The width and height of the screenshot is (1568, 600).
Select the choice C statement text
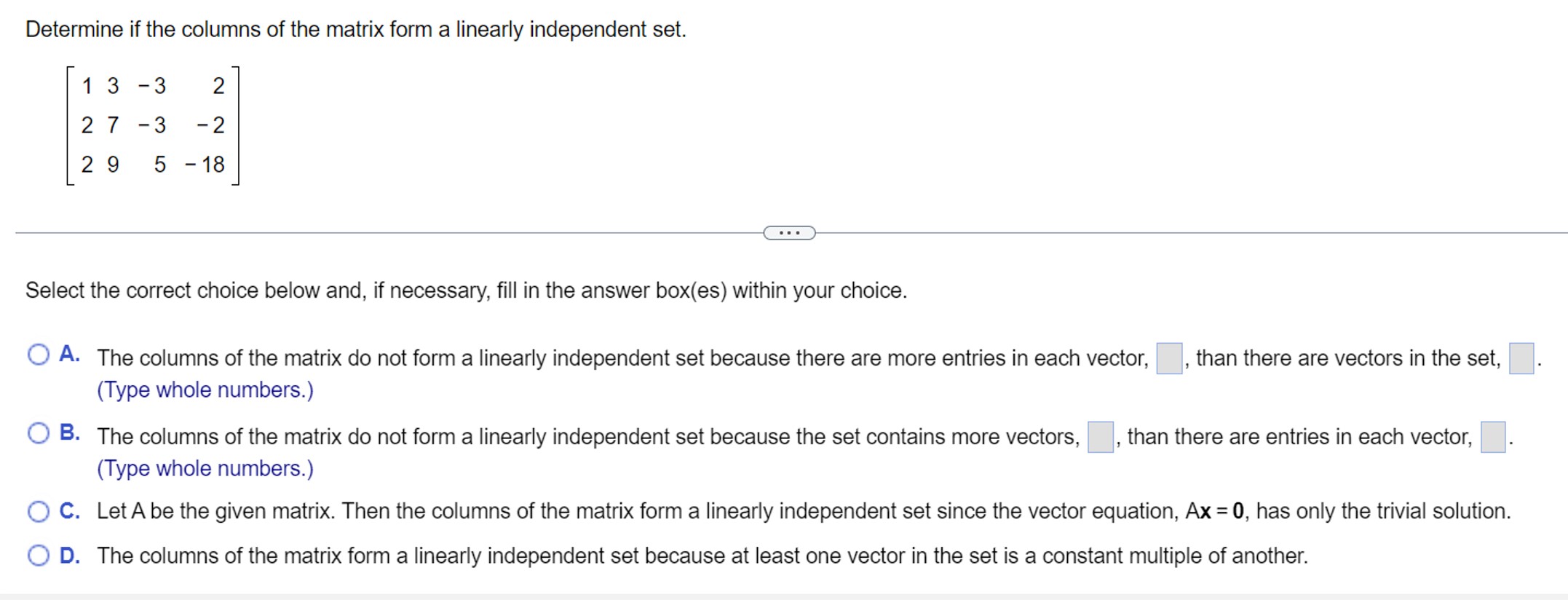pos(801,511)
